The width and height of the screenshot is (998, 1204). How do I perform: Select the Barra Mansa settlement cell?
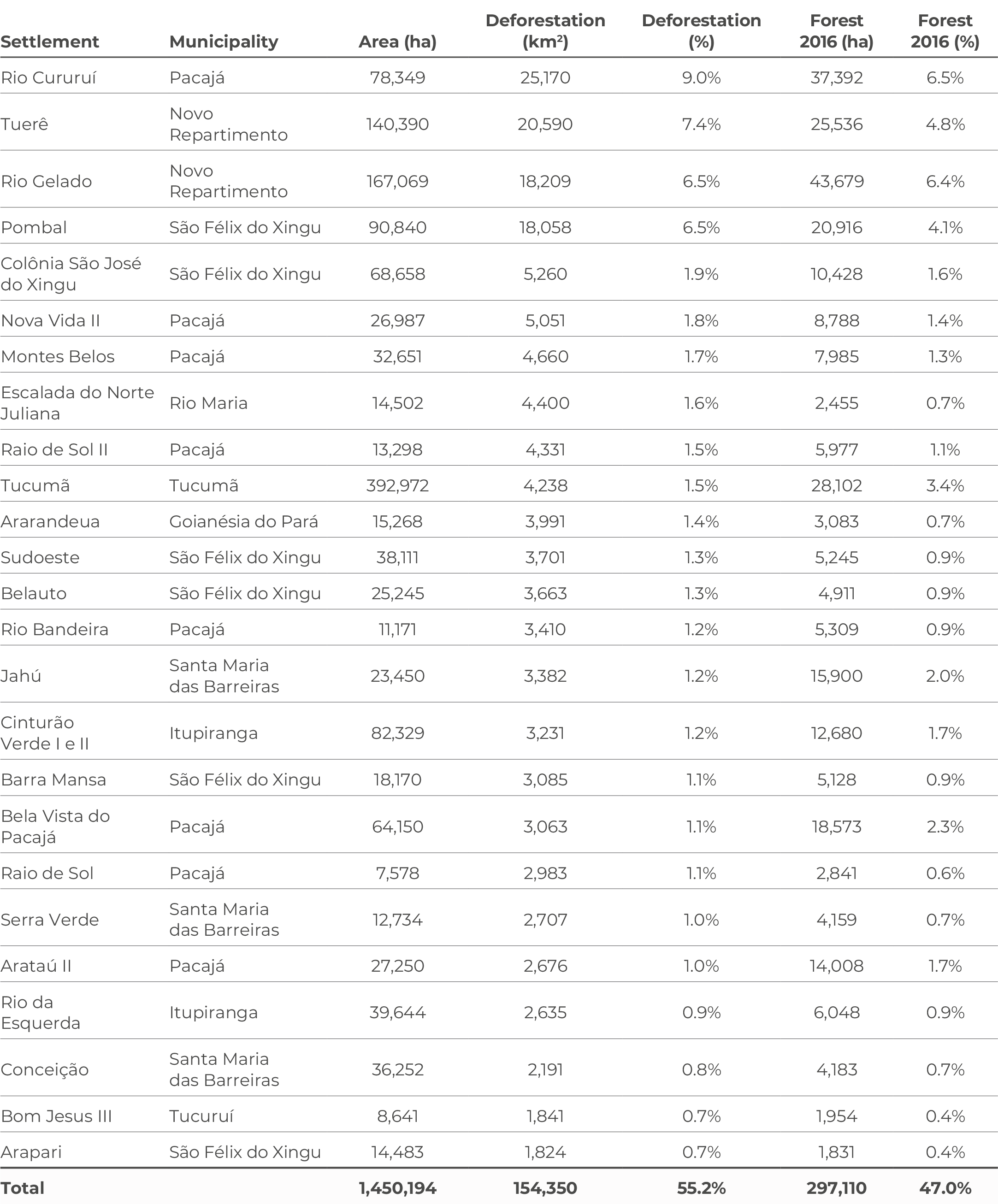(x=53, y=780)
